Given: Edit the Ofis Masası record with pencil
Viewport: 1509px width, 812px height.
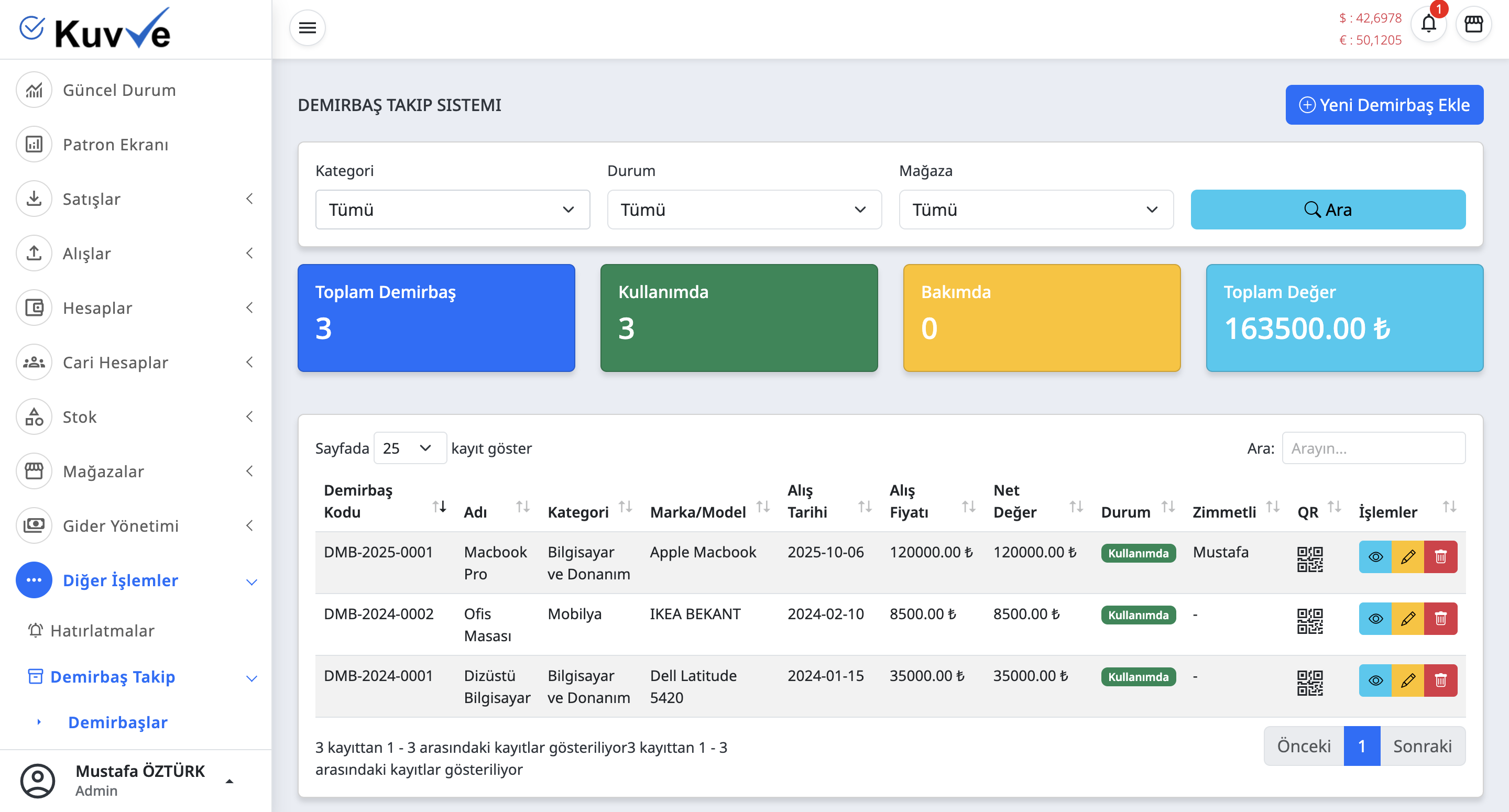Looking at the screenshot, I should click(x=1408, y=619).
